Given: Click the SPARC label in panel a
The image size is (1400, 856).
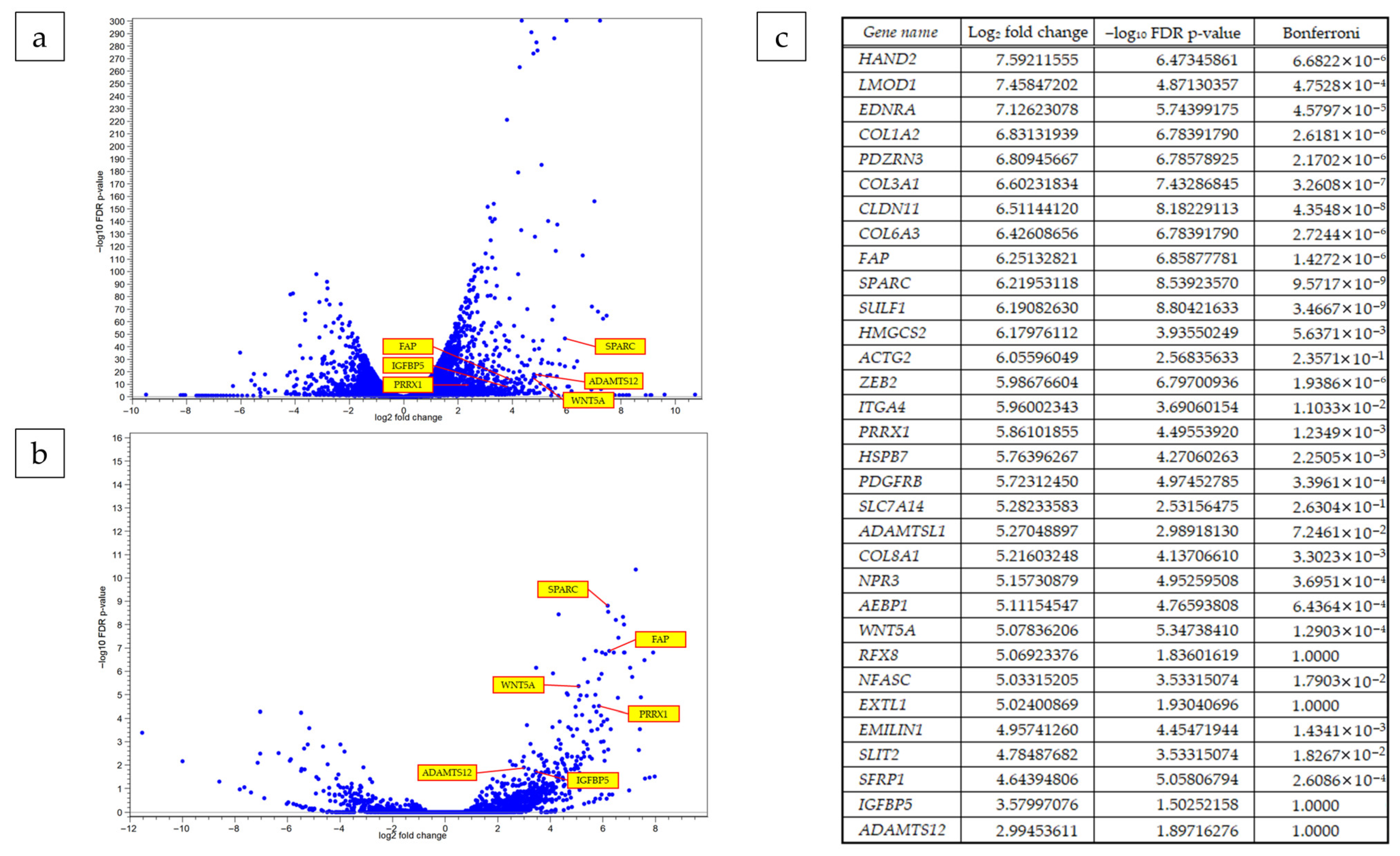Looking at the screenshot, I should pos(619,346).
